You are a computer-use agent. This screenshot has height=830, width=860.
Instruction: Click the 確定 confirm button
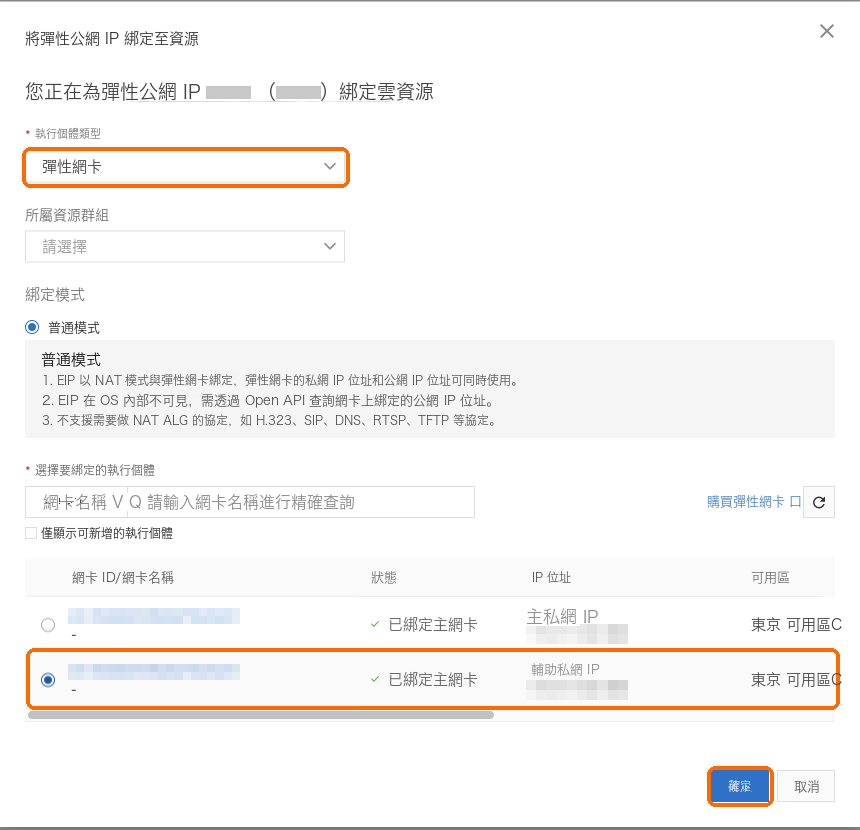[740, 786]
